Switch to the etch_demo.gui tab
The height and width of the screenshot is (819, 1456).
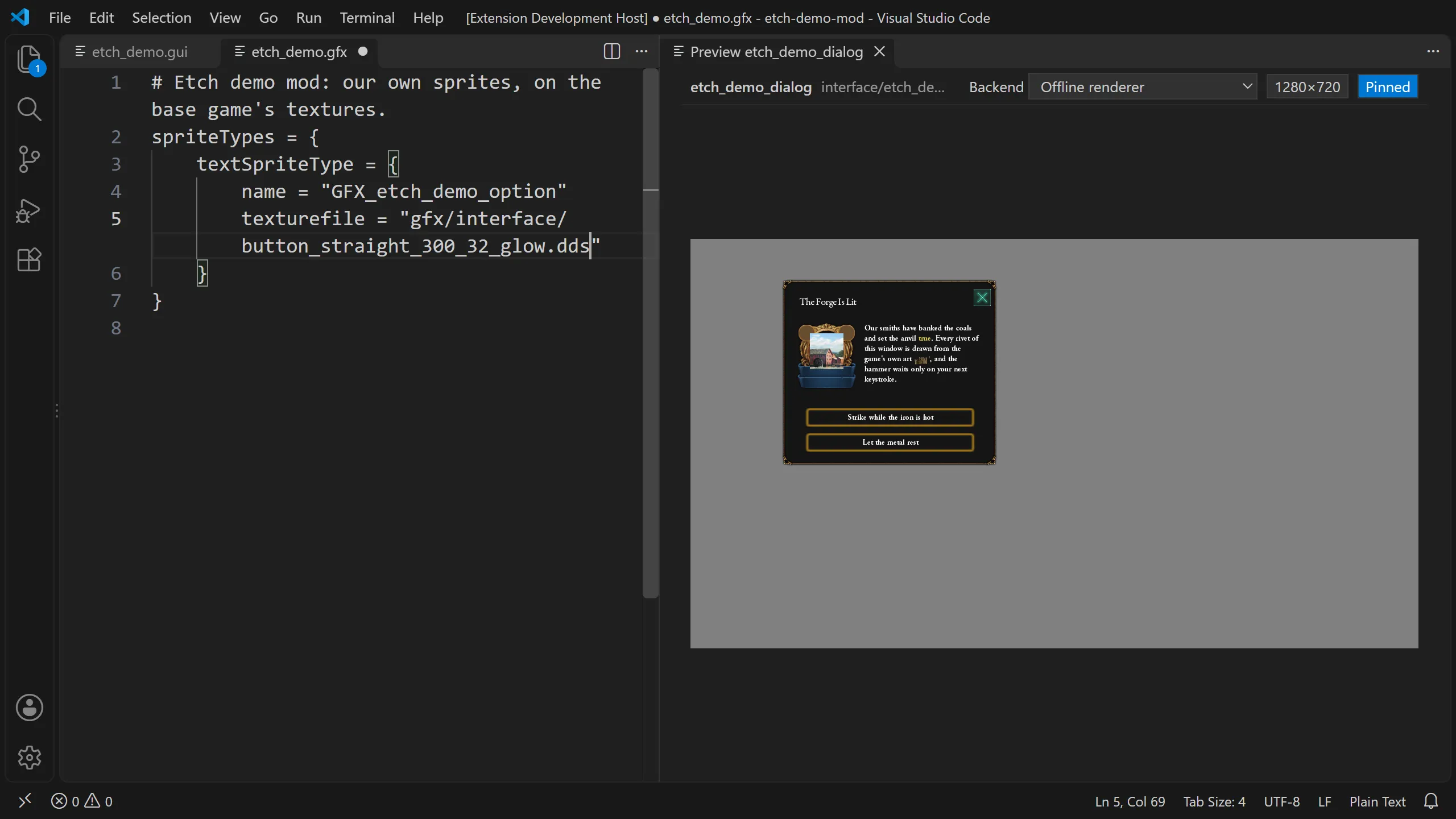(x=140, y=52)
